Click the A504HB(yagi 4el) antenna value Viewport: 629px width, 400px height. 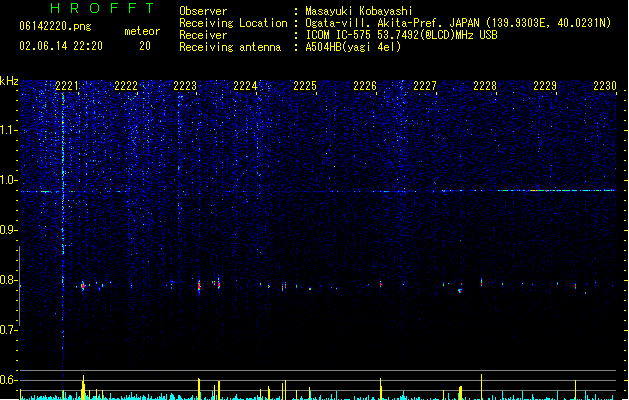pyautogui.click(x=353, y=47)
